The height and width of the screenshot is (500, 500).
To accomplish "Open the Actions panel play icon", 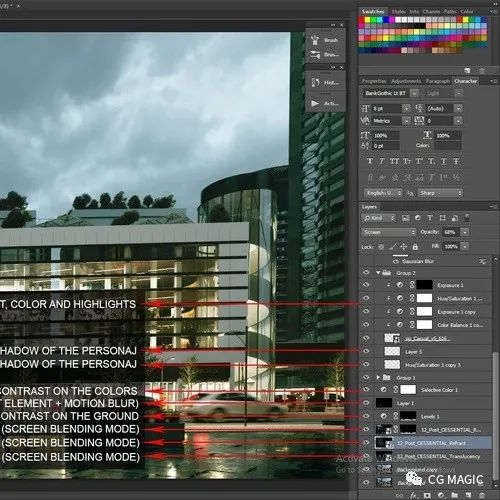I will click(315, 103).
